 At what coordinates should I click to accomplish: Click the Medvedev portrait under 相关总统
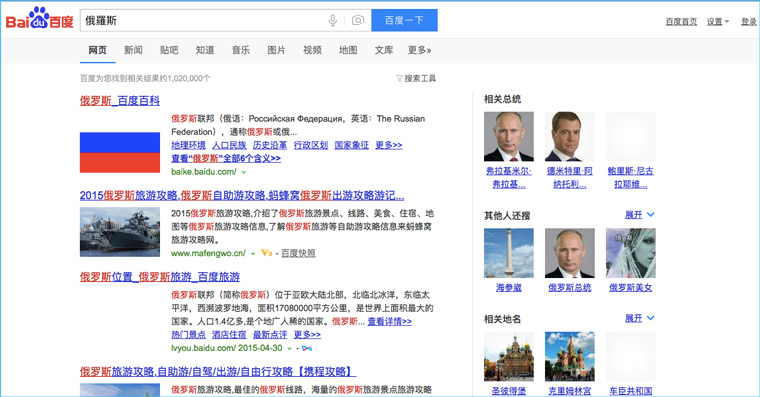click(570, 137)
